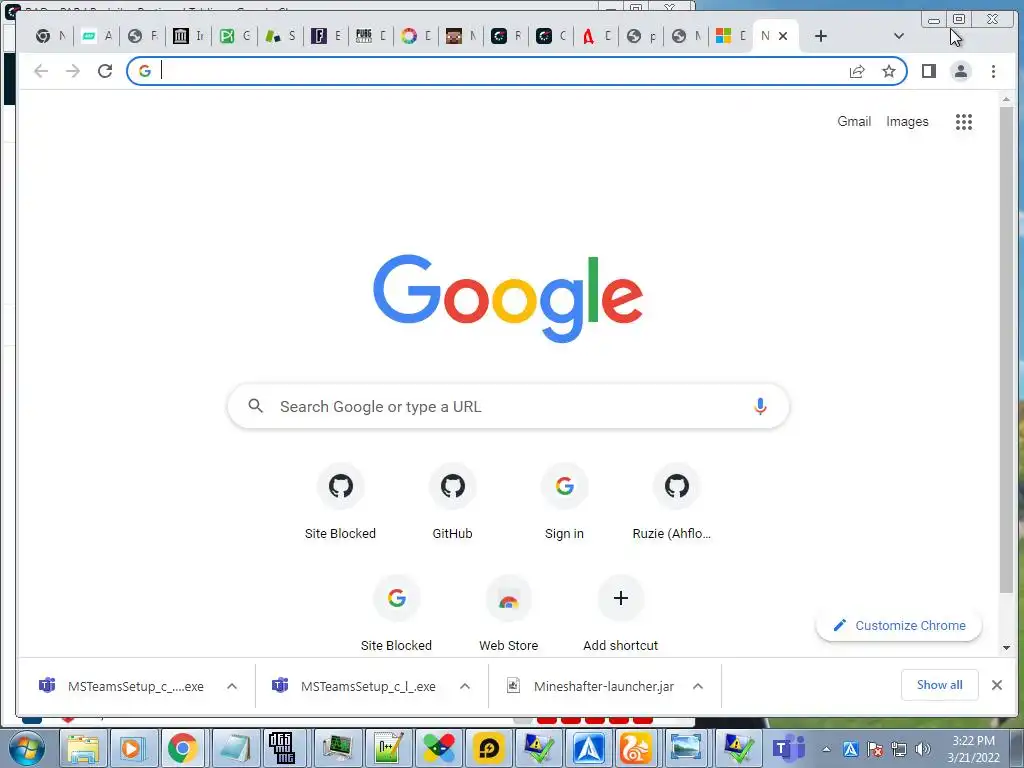
Task: Open the Chrome side panel
Action: tap(929, 71)
